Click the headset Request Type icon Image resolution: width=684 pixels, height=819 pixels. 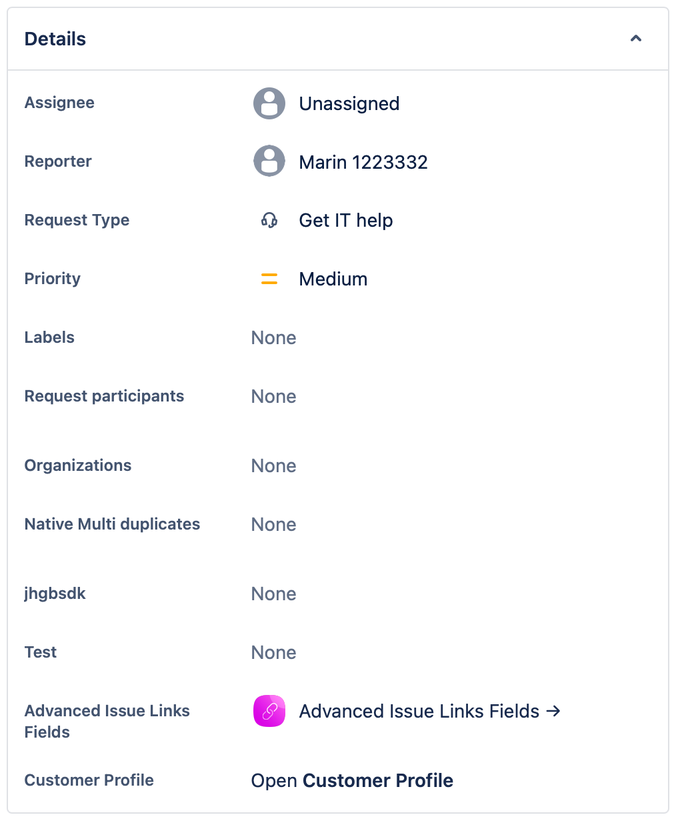269,220
